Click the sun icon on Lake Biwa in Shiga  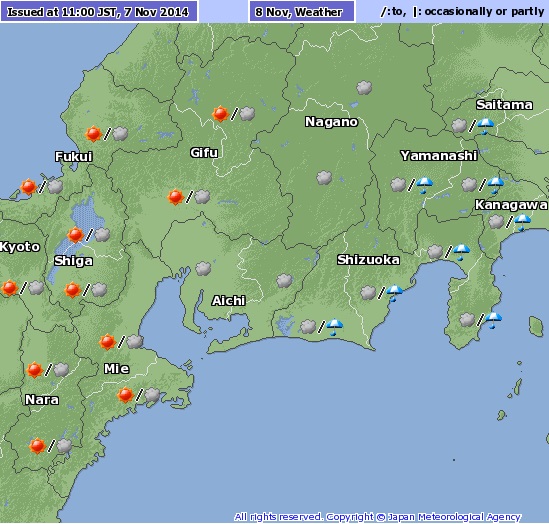[x=75, y=235]
